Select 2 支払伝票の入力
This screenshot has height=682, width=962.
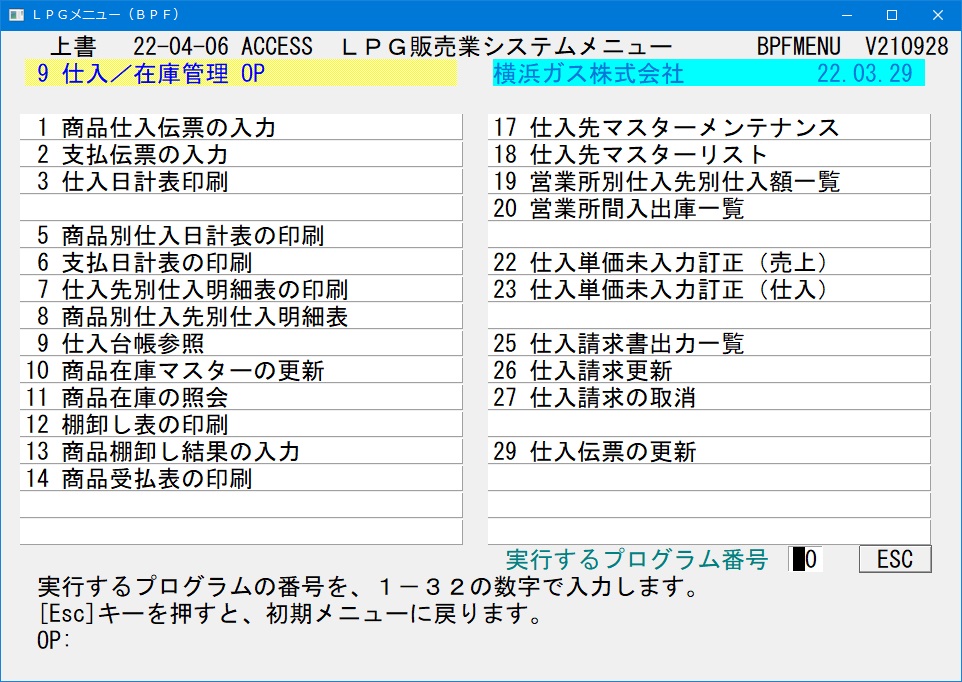[x=241, y=154]
